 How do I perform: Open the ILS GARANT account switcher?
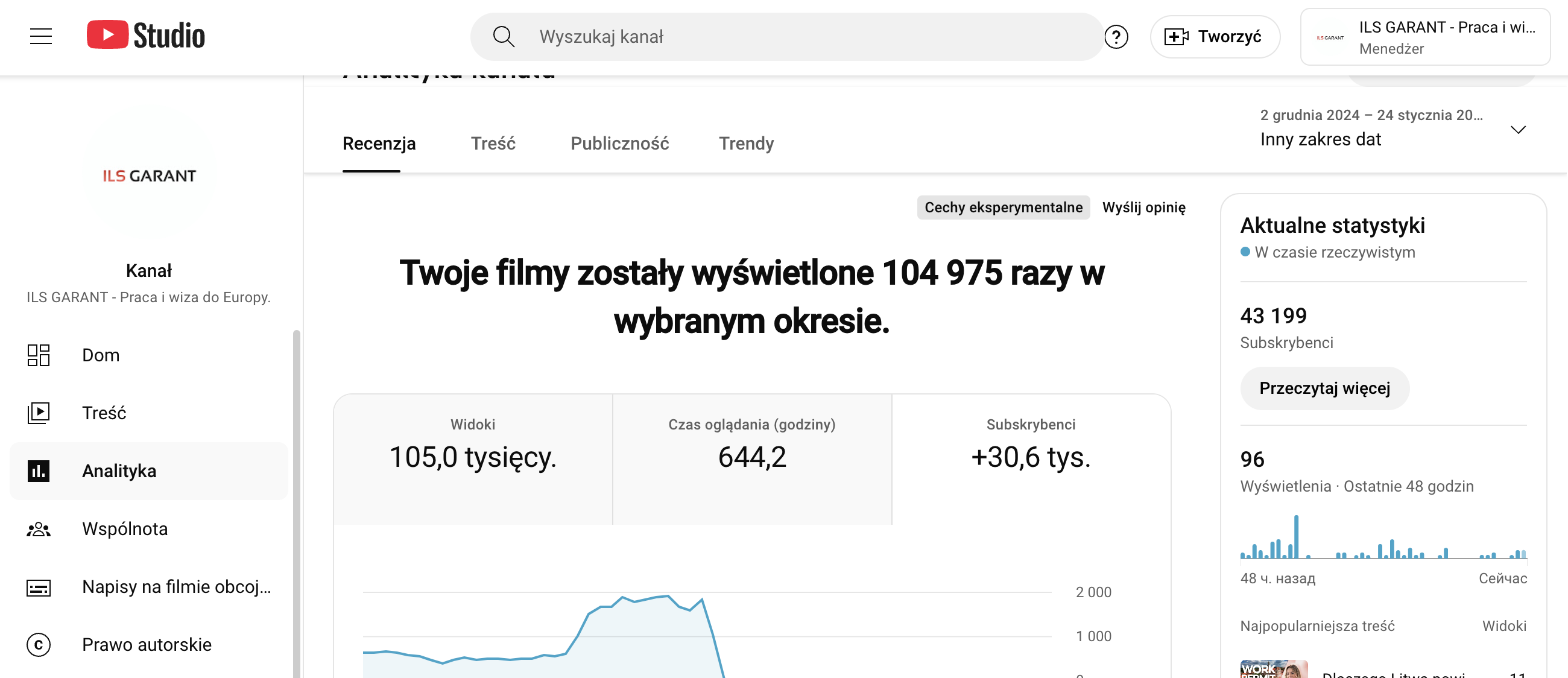1425,37
